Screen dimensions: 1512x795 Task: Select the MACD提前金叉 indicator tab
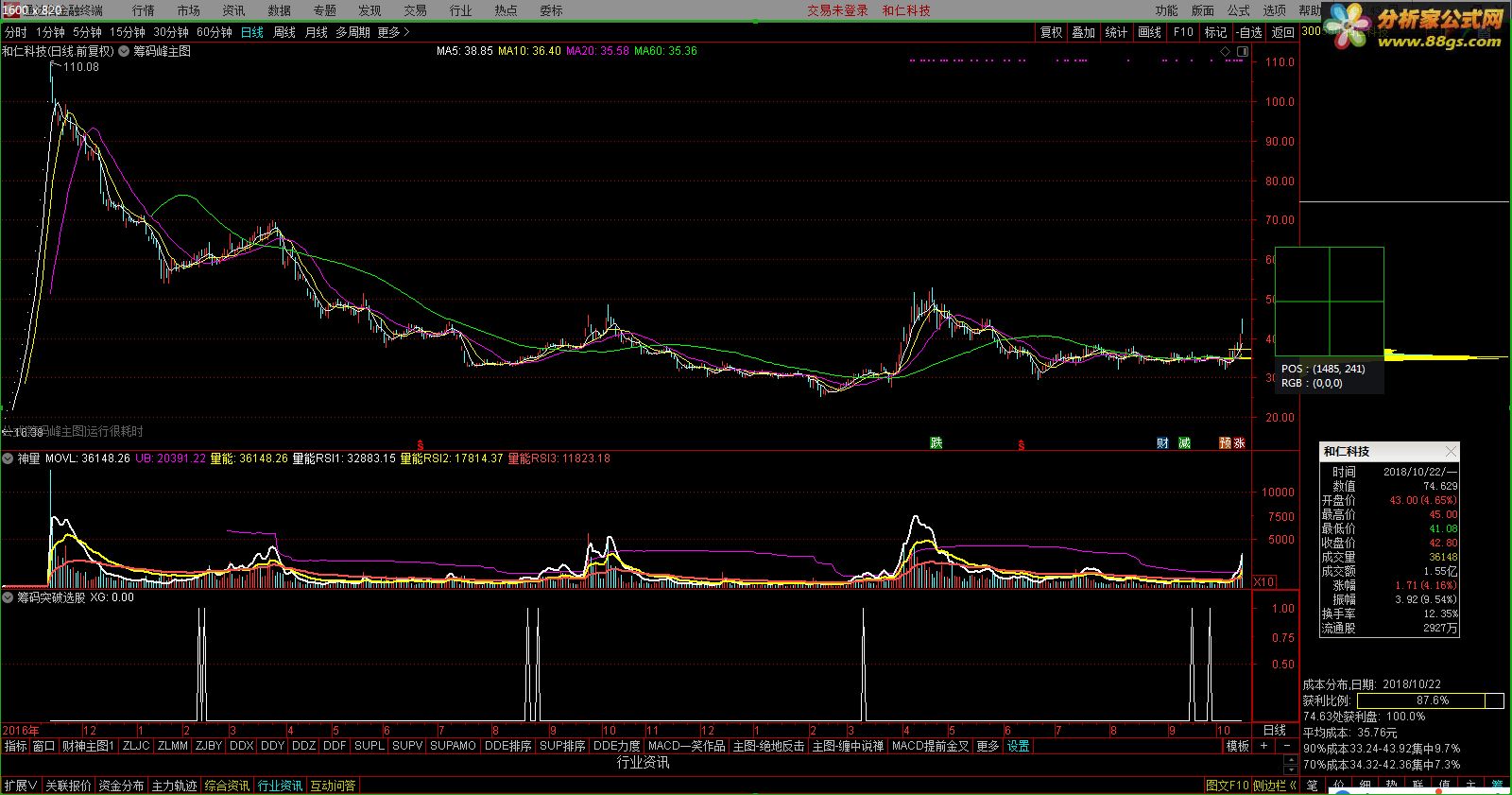(x=931, y=746)
